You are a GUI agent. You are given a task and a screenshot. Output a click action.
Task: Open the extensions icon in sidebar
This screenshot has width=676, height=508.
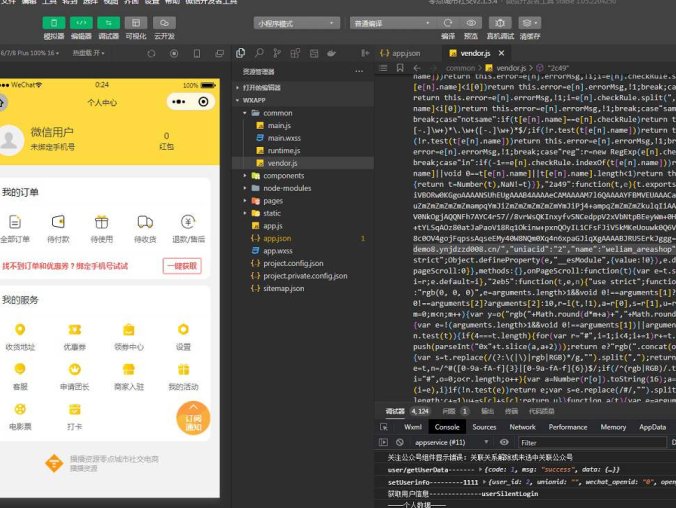click(295, 53)
